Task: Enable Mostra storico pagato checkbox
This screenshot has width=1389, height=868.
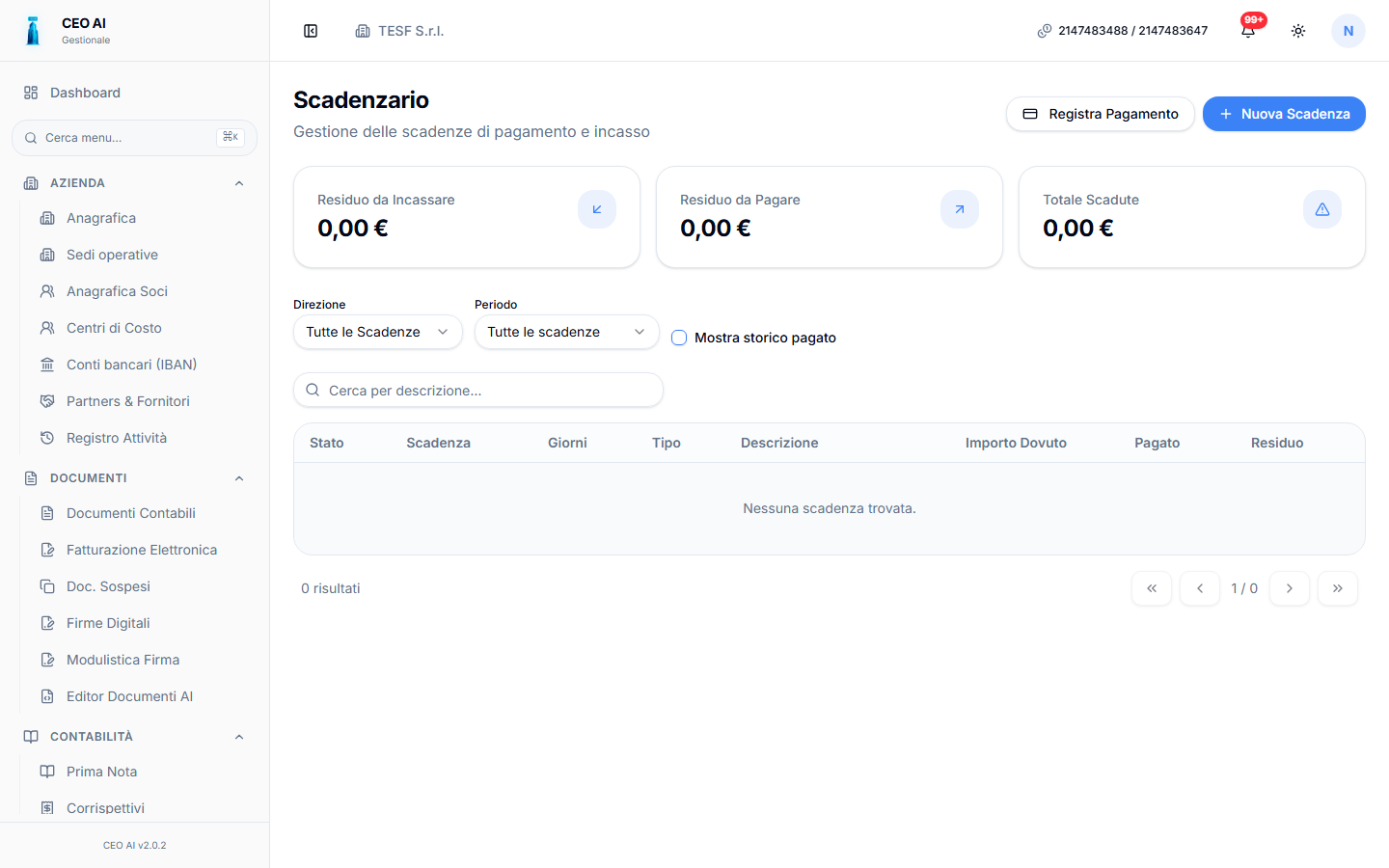Action: click(679, 338)
